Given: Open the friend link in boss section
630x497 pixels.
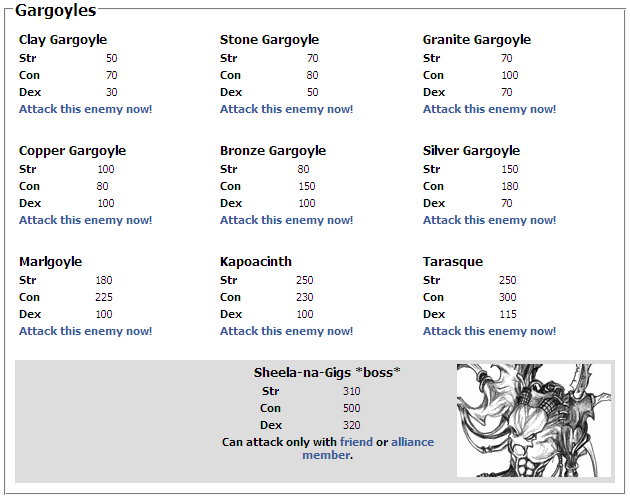Looking at the screenshot, I should coord(356,442).
